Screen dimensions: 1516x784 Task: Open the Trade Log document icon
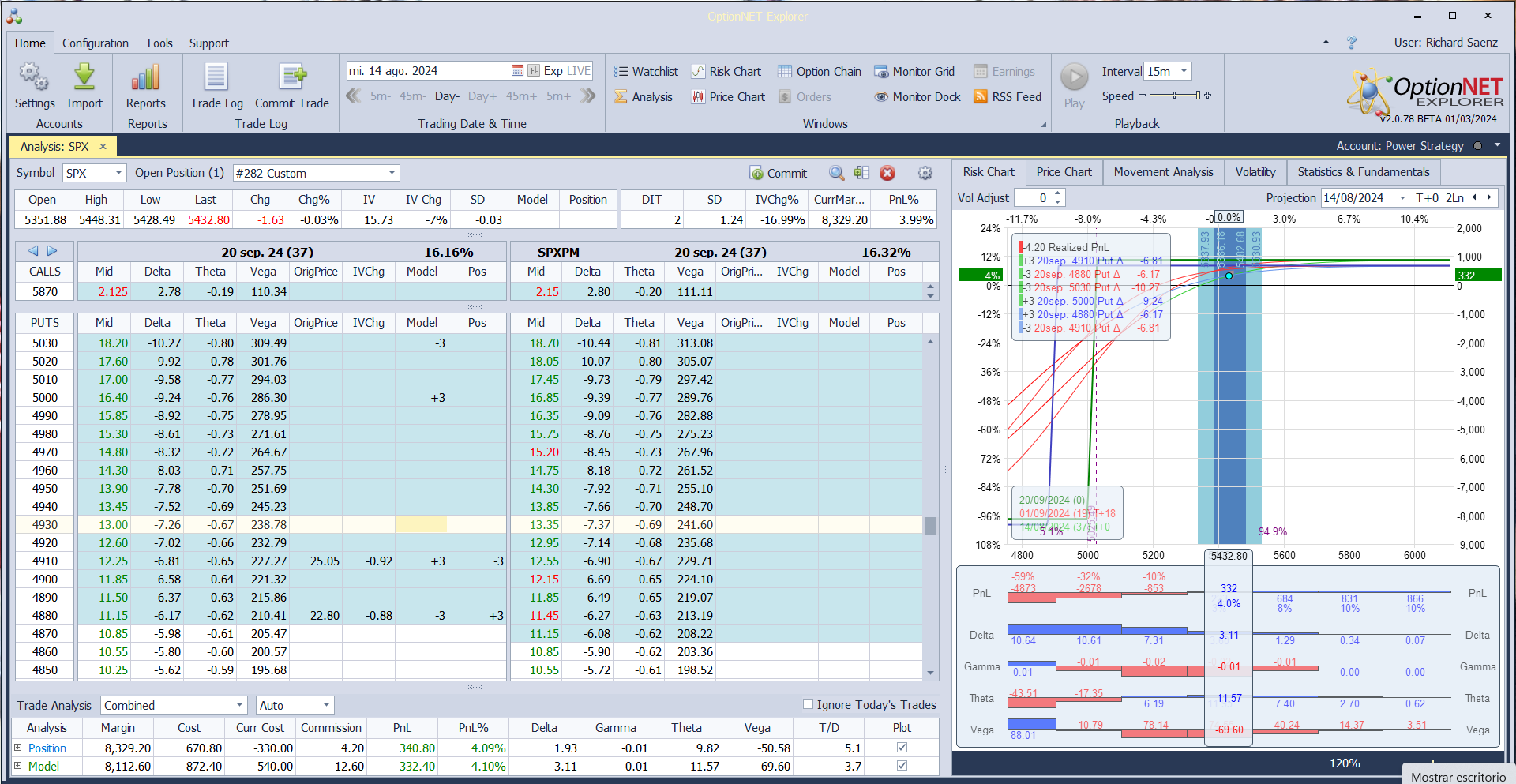point(216,77)
